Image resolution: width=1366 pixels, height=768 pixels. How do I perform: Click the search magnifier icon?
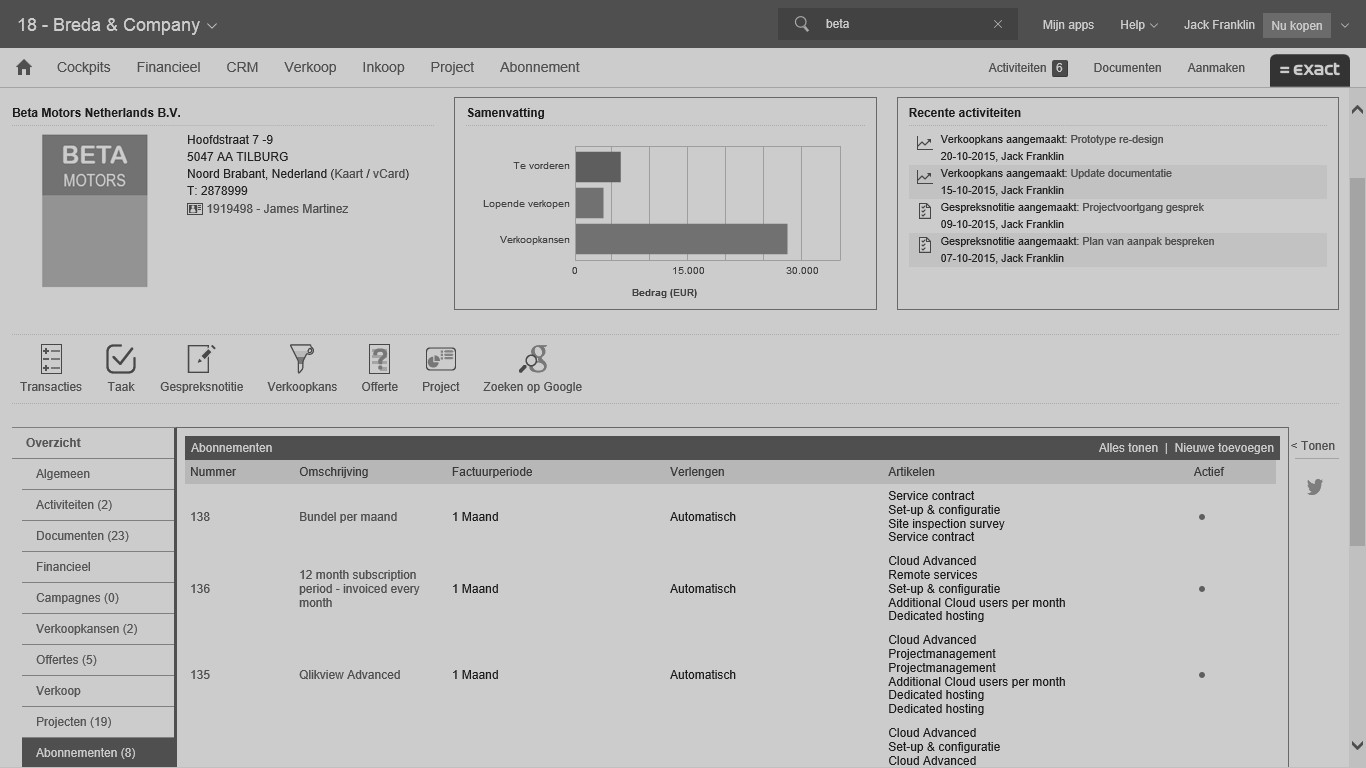pyautogui.click(x=801, y=24)
